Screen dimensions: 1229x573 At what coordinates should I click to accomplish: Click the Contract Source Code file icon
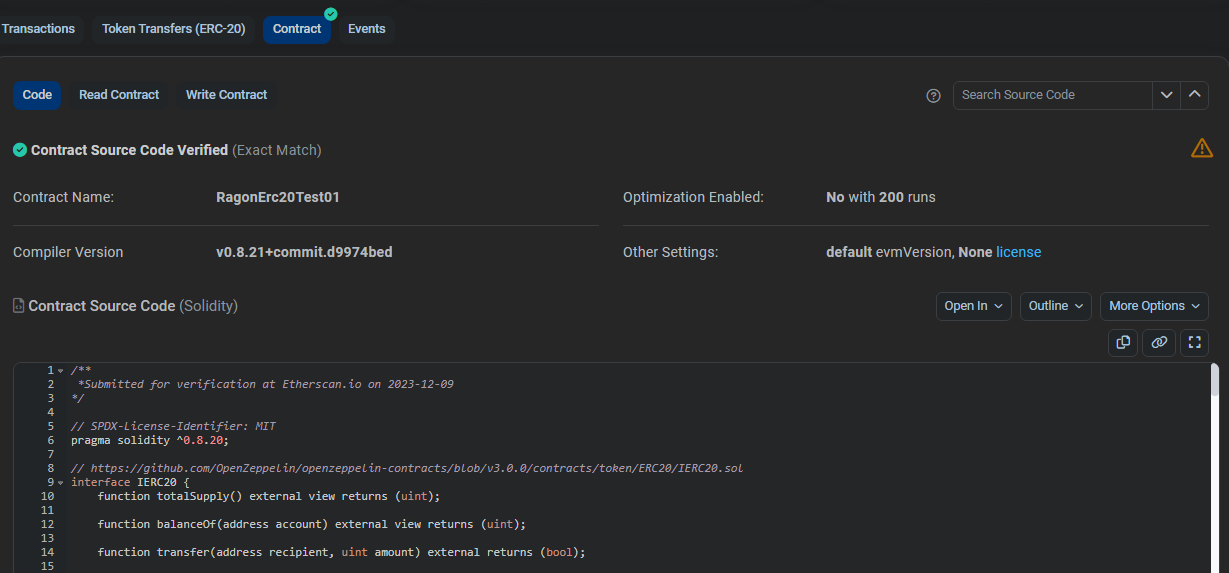(x=19, y=306)
